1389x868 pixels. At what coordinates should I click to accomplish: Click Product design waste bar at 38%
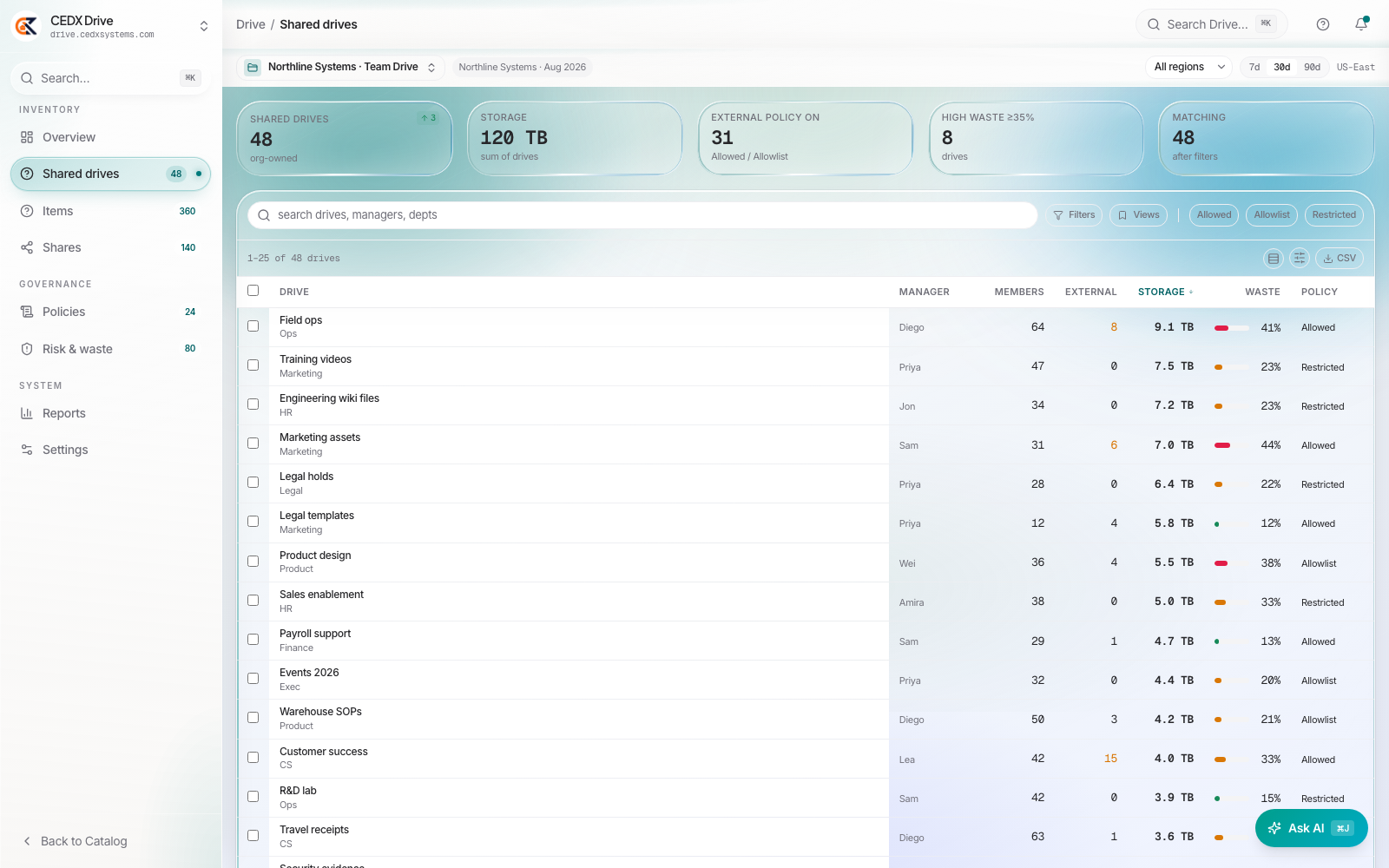(1231, 563)
